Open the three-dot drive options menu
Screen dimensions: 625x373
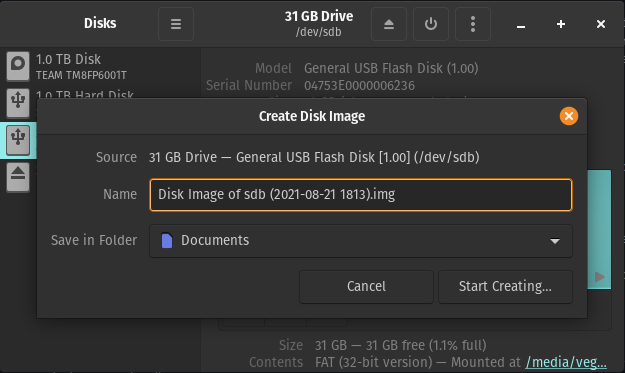(x=473, y=24)
